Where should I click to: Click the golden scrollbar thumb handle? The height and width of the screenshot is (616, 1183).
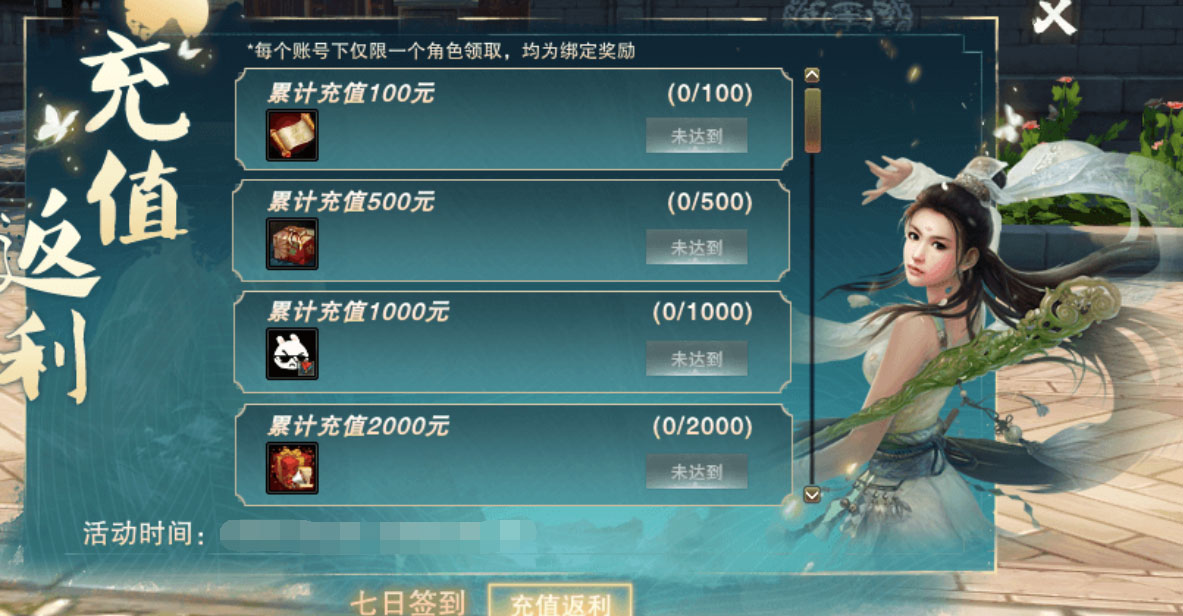[813, 121]
